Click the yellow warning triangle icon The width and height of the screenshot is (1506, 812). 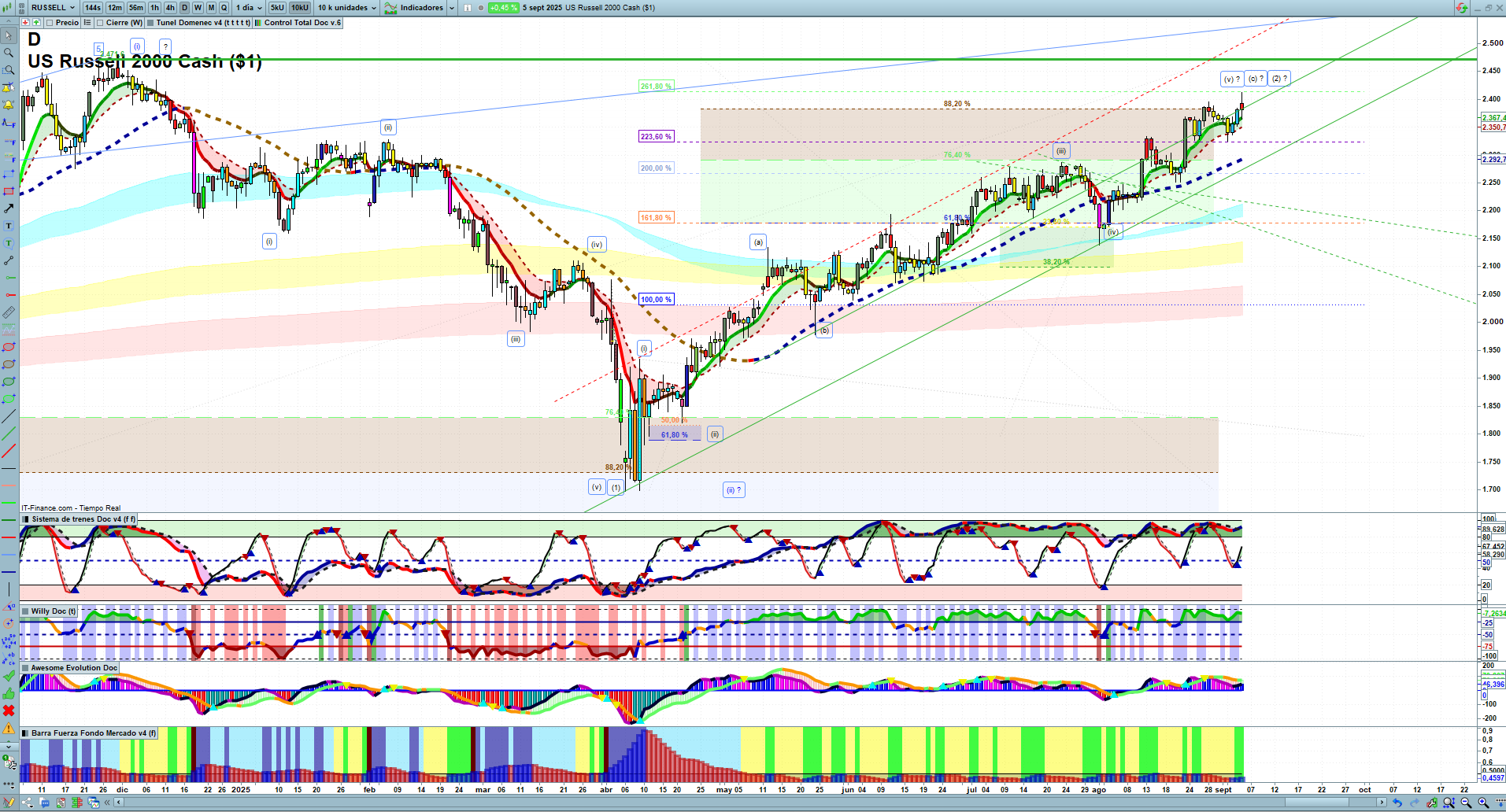(x=9, y=728)
